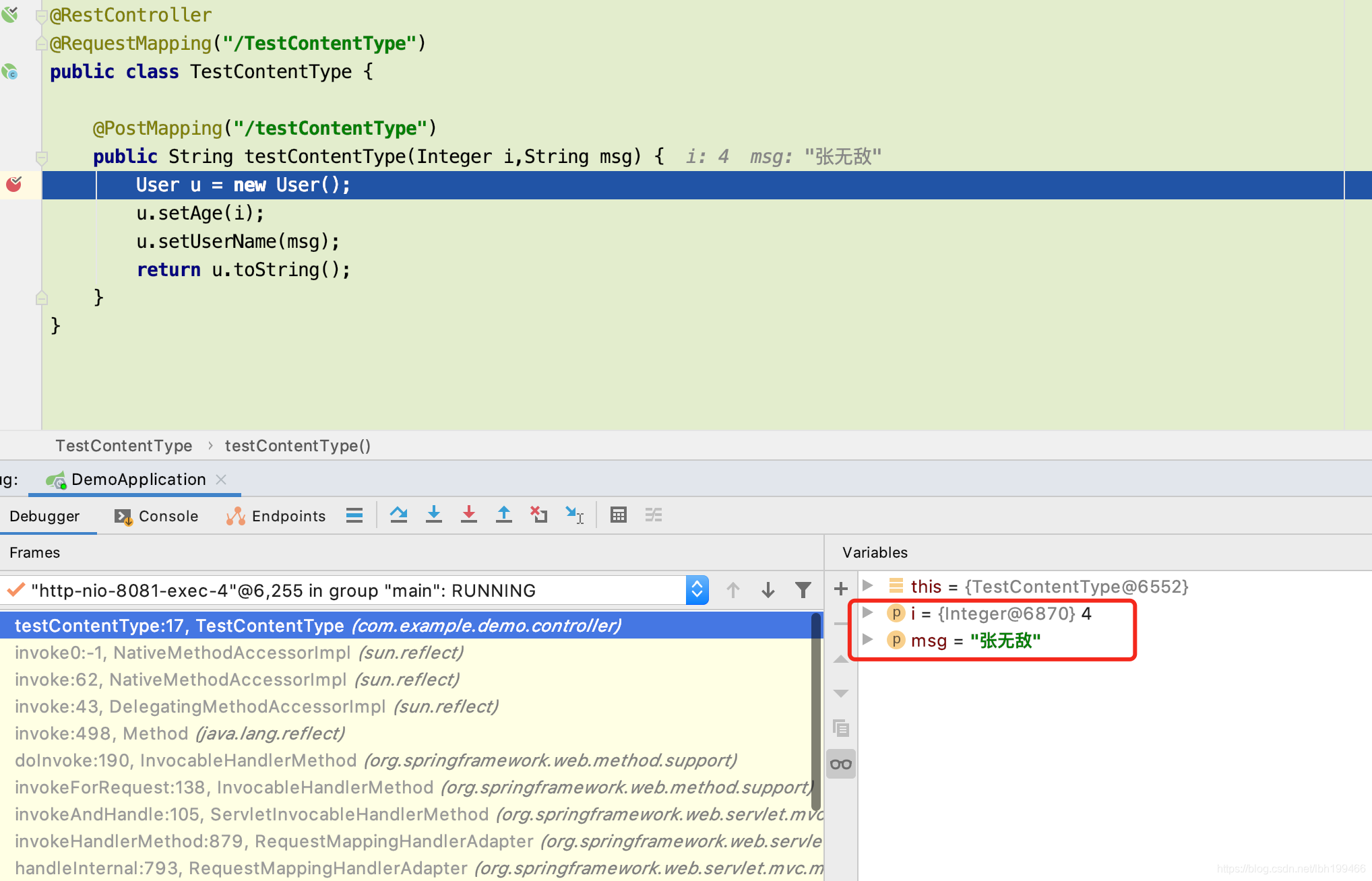
Task: Click testContentType() in the breadcrumb
Action: coord(298,446)
